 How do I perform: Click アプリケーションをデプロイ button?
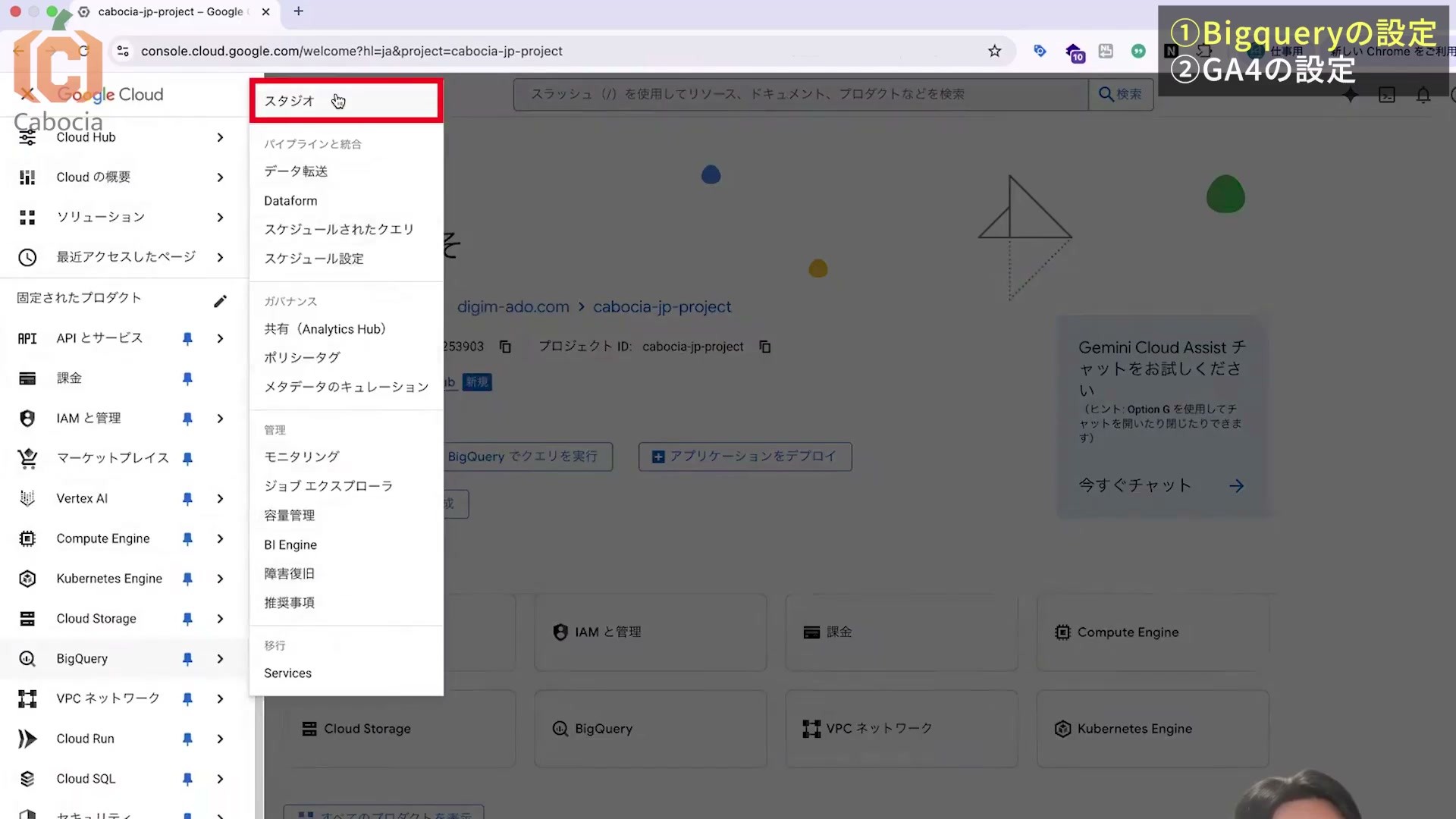[x=745, y=457]
